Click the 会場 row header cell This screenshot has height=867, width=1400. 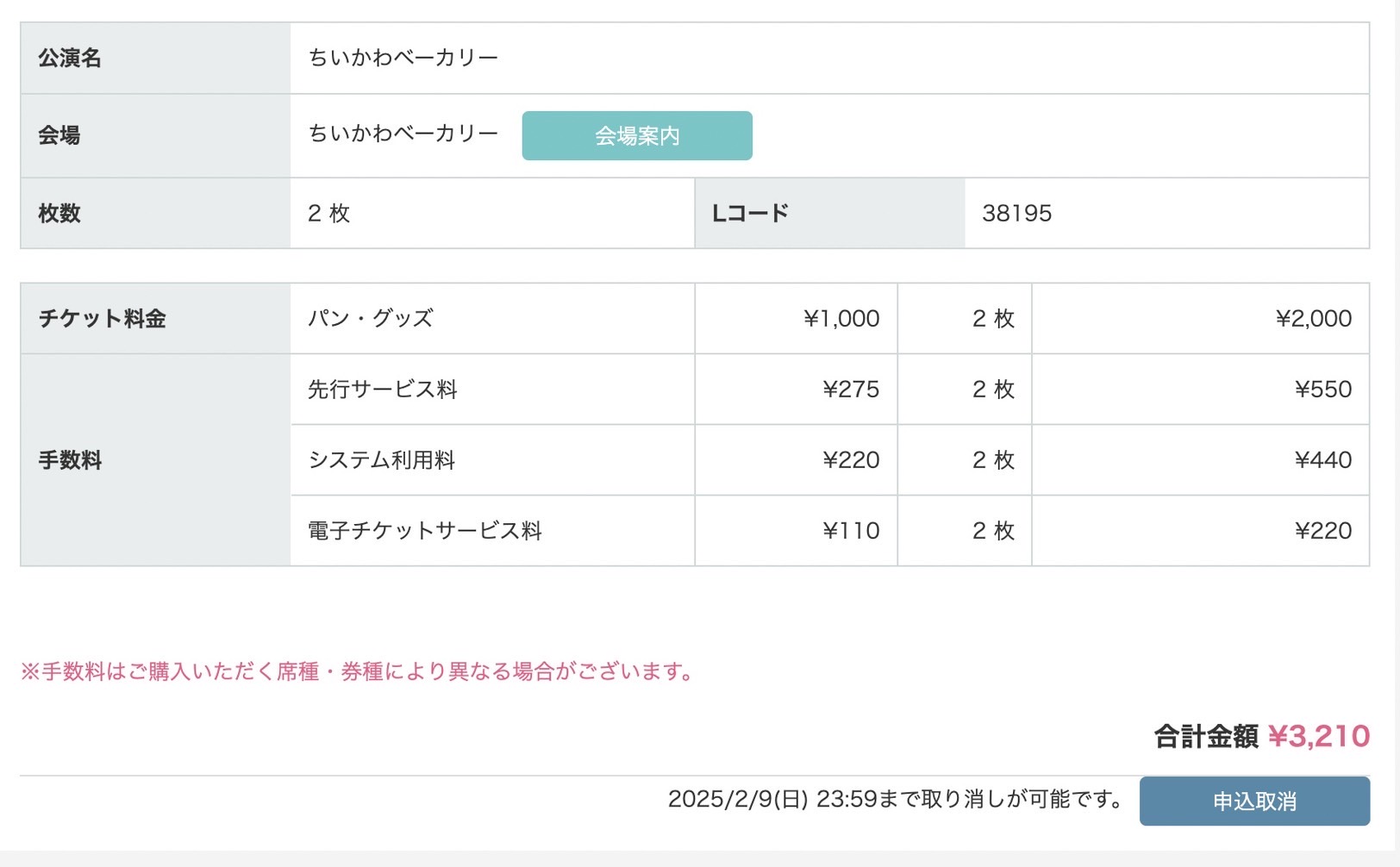point(59,135)
